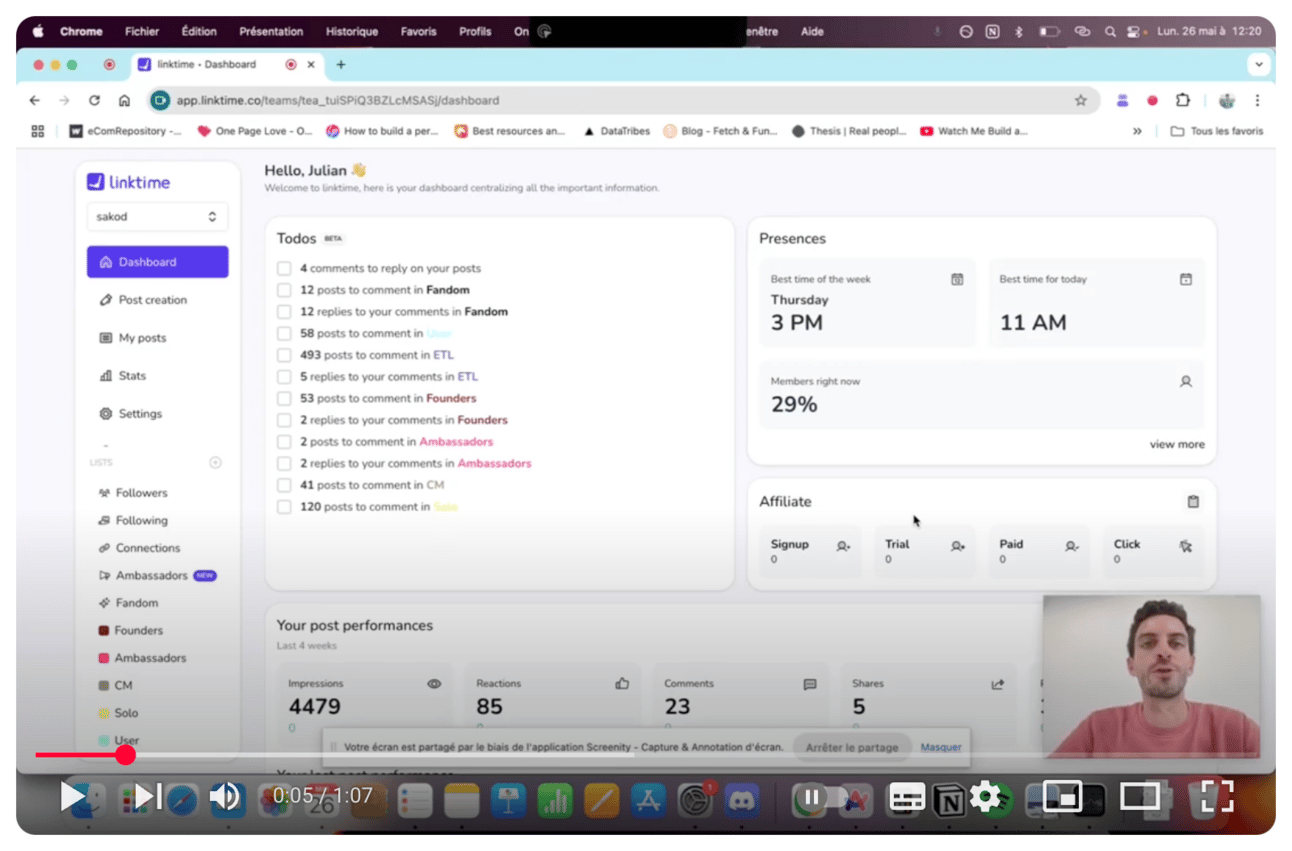Open Discord from the Dock
The width and height of the screenshot is (1292, 851).
point(741,801)
